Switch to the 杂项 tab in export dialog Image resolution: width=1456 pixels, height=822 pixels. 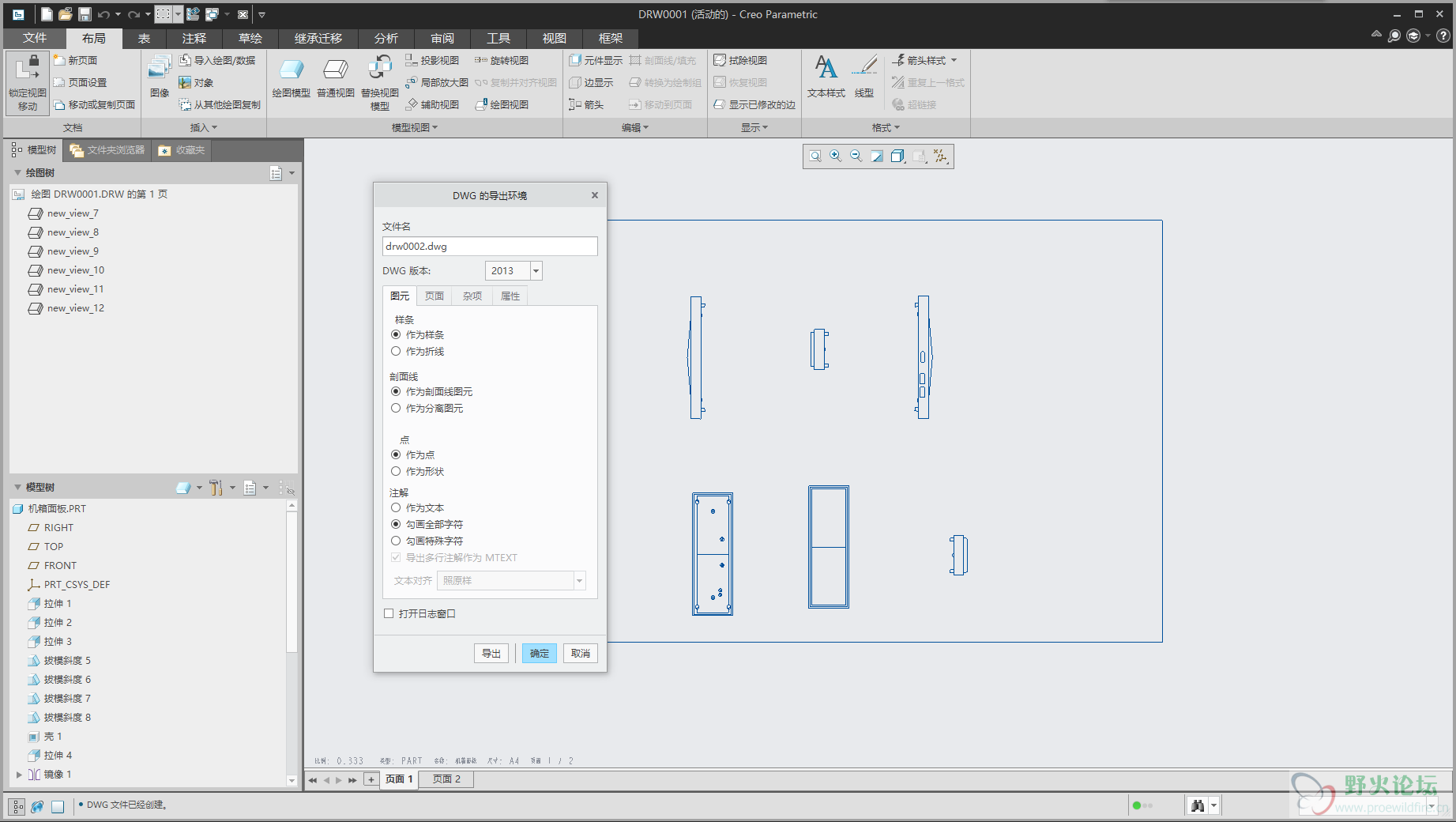click(472, 296)
